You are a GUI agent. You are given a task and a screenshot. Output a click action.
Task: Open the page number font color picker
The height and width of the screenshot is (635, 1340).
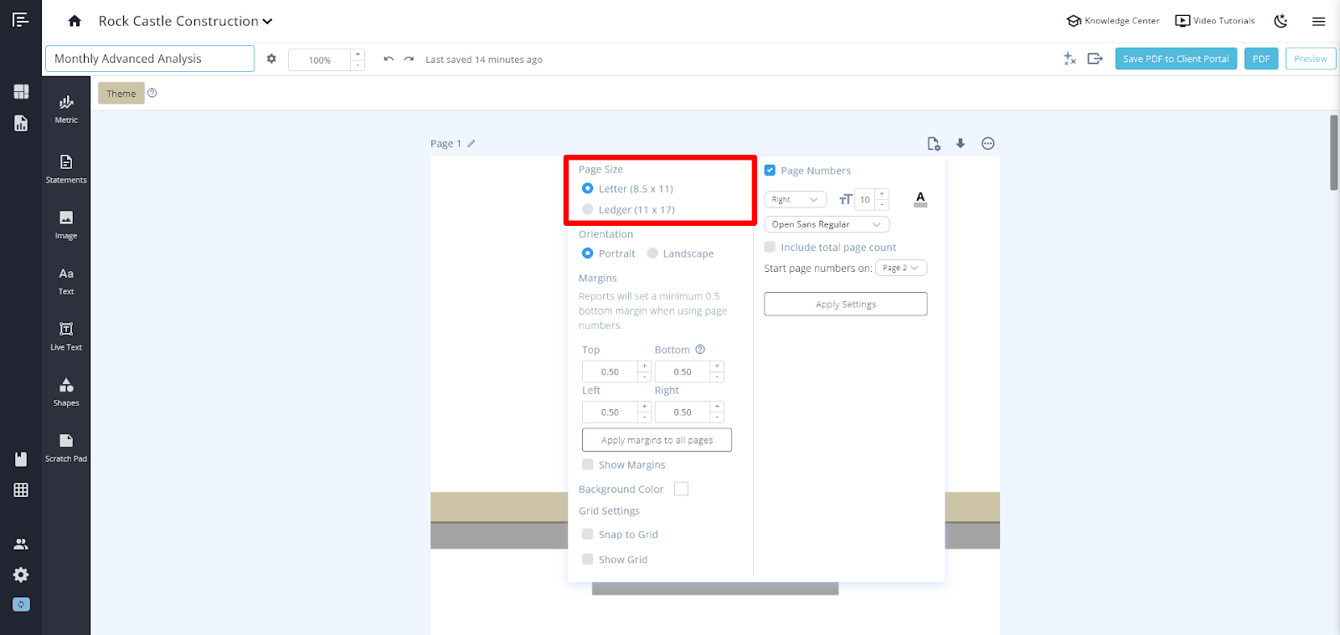(x=921, y=199)
